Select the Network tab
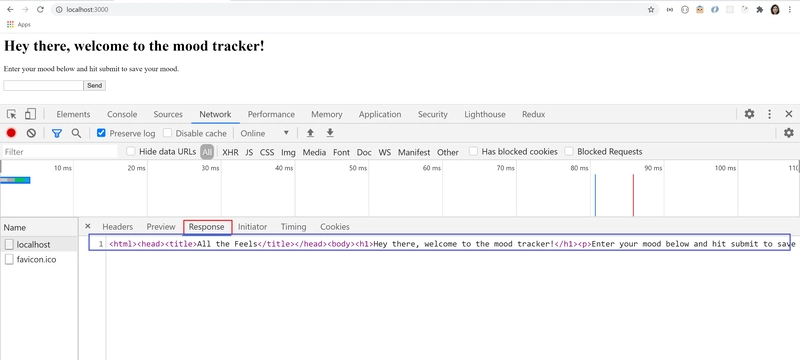800x360 pixels. [215, 114]
